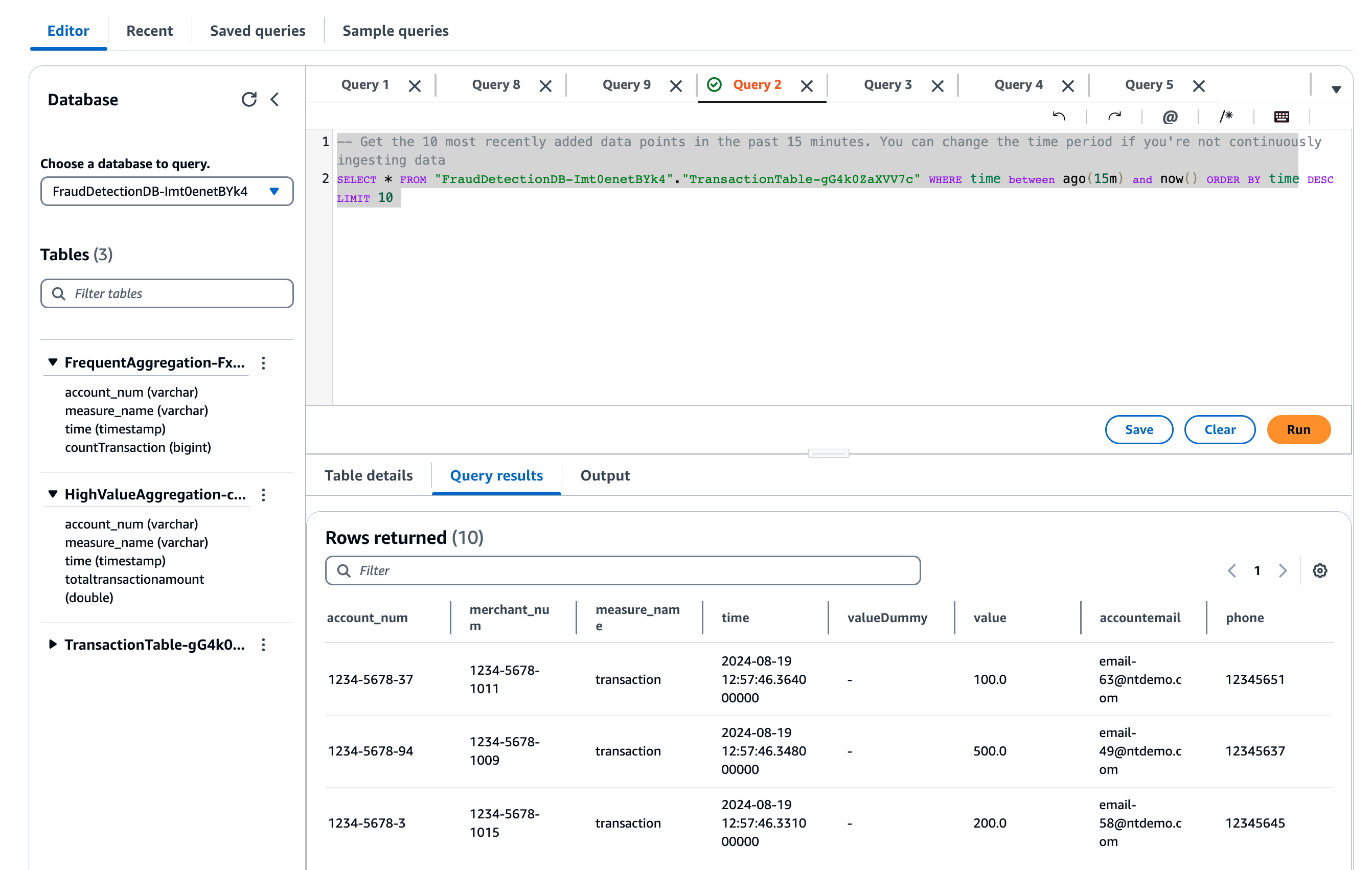The width and height of the screenshot is (1372, 870).
Task: Click the orange Run button
Action: 1298,429
